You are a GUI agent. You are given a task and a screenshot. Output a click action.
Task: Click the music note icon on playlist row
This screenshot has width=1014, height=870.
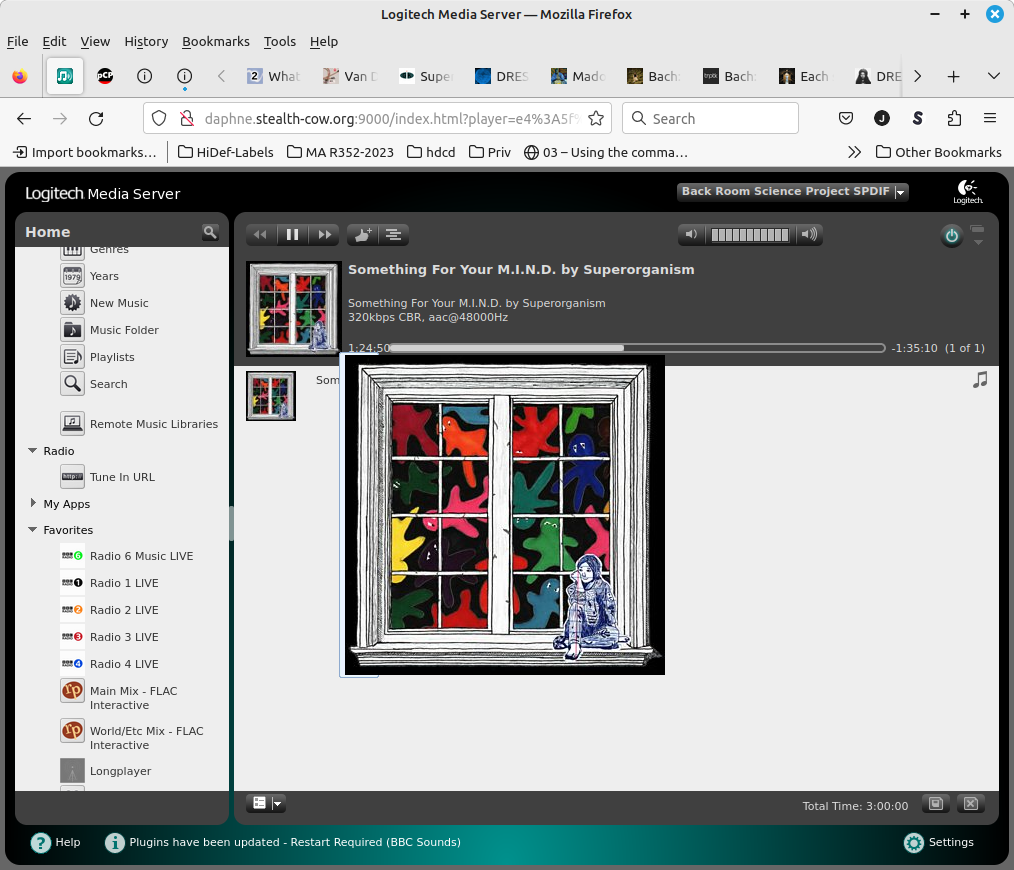980,380
